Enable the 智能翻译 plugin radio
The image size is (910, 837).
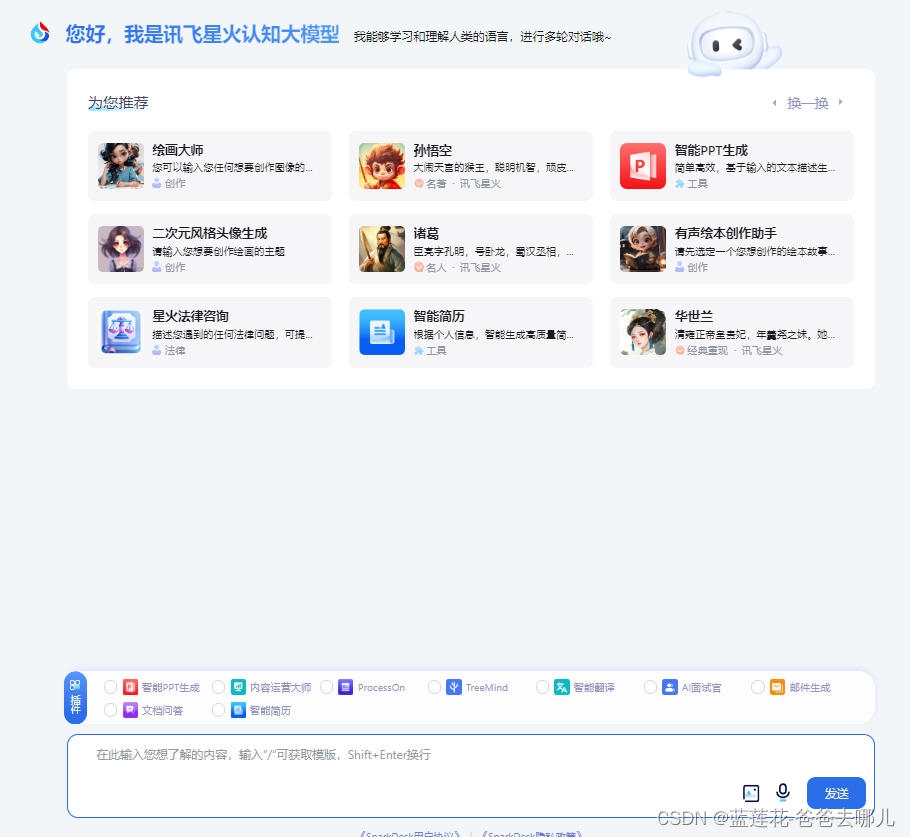coord(542,687)
